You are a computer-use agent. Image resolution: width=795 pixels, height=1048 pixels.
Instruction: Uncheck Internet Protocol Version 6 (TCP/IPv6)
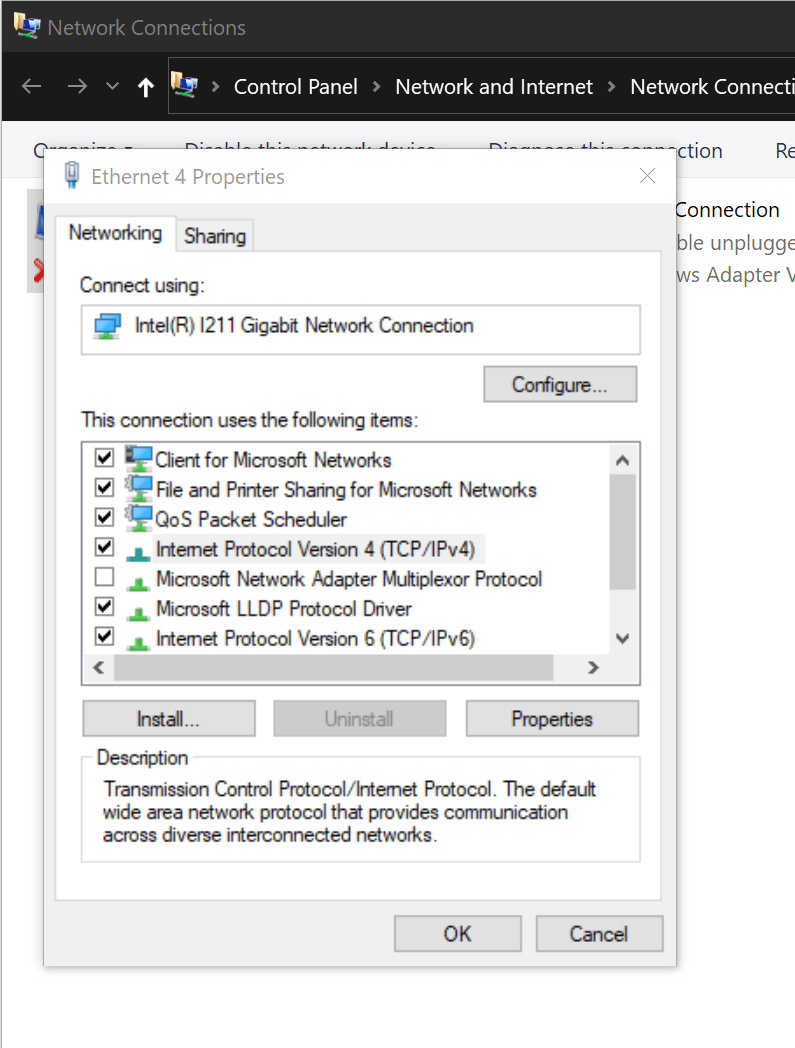coord(104,636)
